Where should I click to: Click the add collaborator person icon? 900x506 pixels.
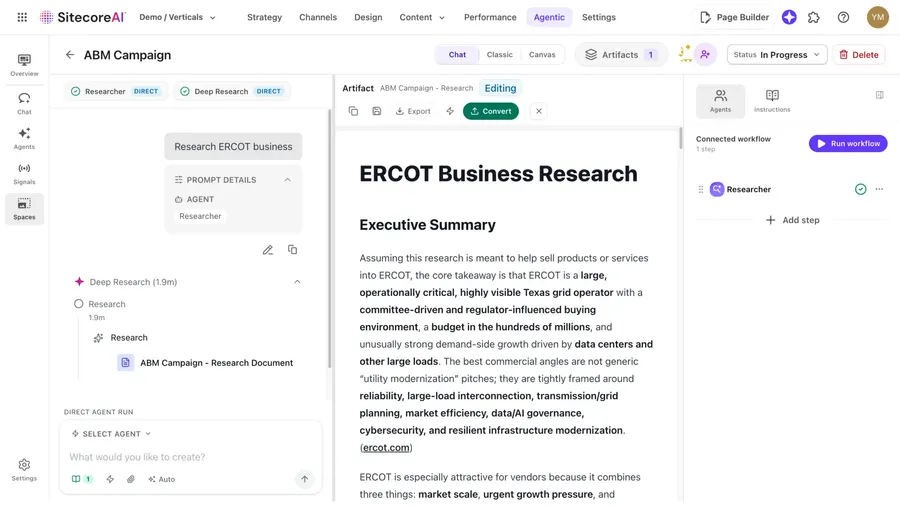click(x=705, y=55)
